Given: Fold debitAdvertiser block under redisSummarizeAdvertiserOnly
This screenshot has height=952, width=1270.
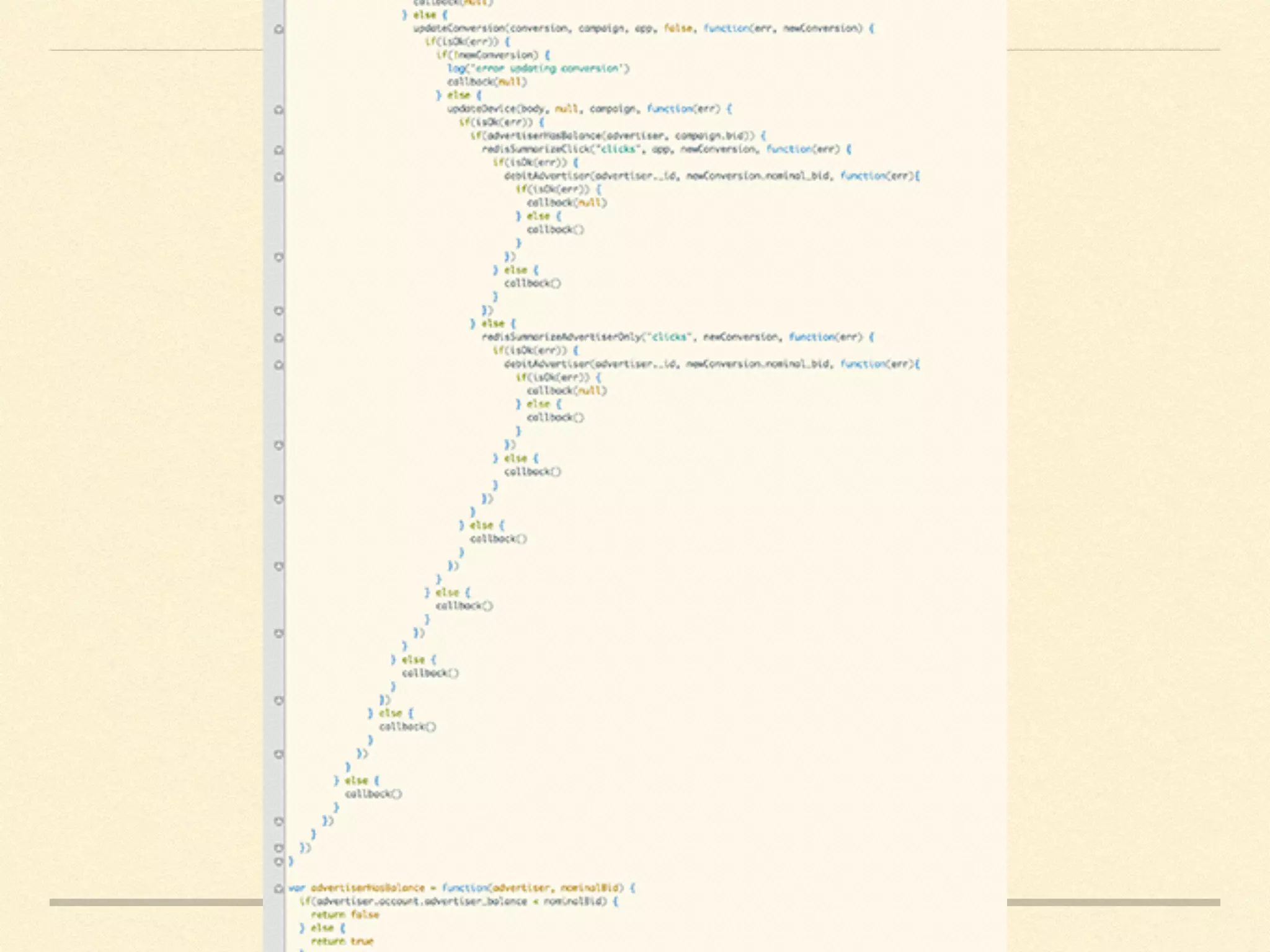Looking at the screenshot, I should (279, 365).
